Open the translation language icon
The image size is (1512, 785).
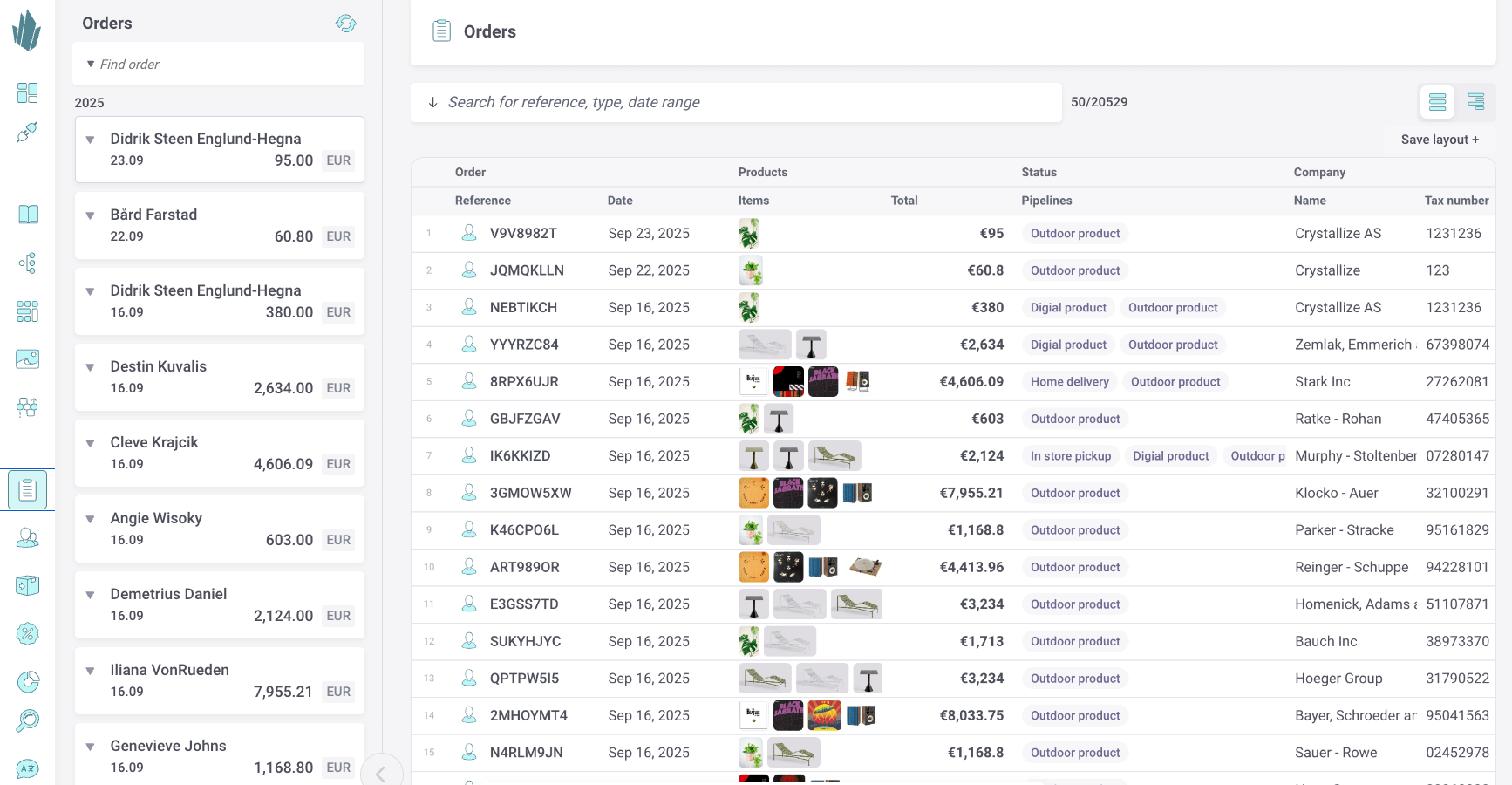click(28, 768)
